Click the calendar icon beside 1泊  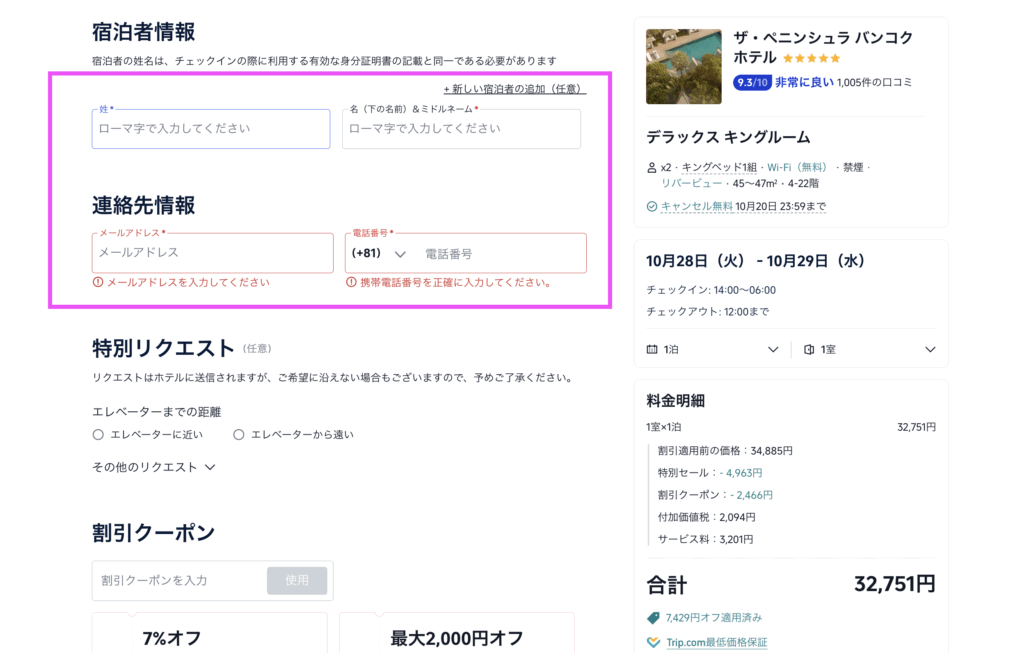pos(652,350)
